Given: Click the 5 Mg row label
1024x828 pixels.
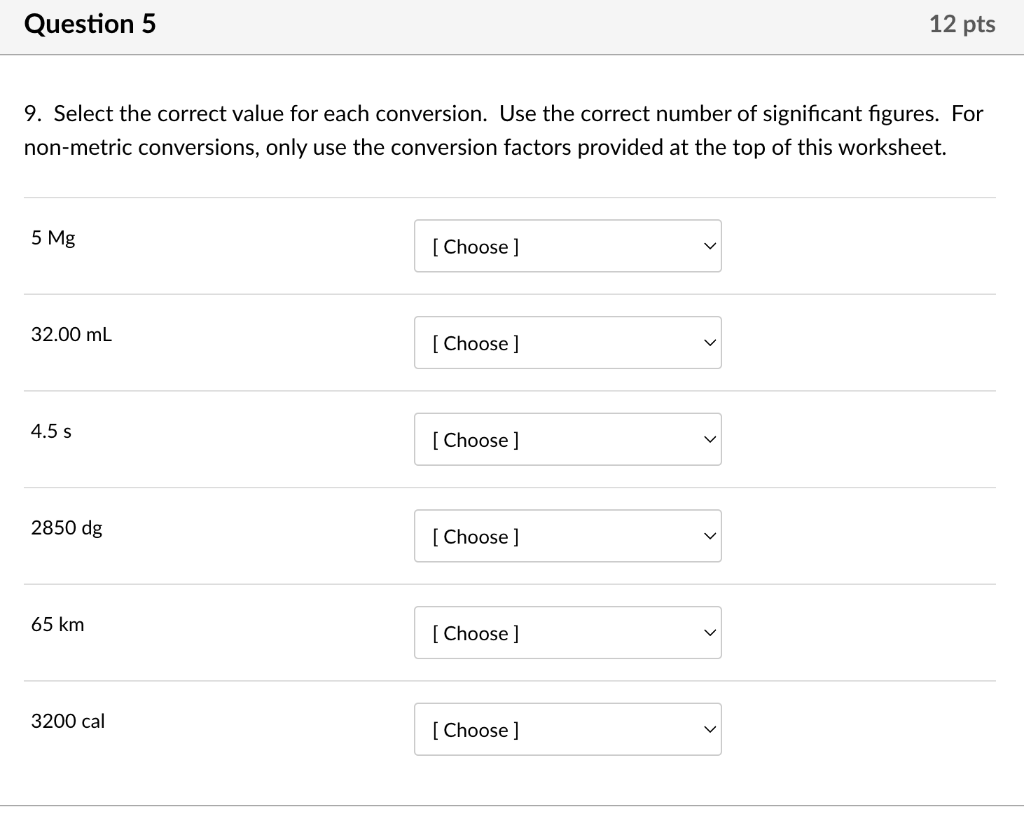Looking at the screenshot, I should (52, 238).
